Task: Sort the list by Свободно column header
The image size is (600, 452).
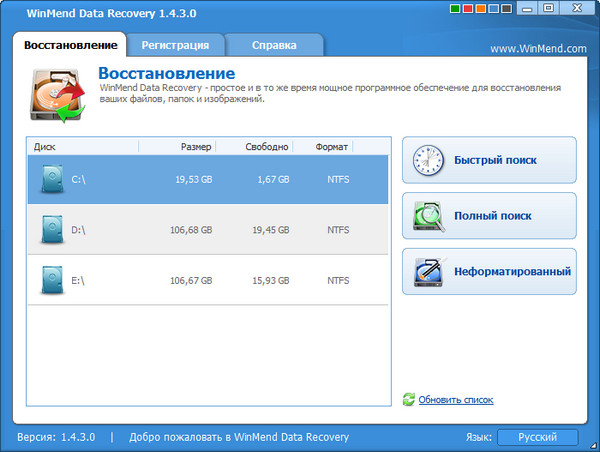Action: tap(267, 146)
